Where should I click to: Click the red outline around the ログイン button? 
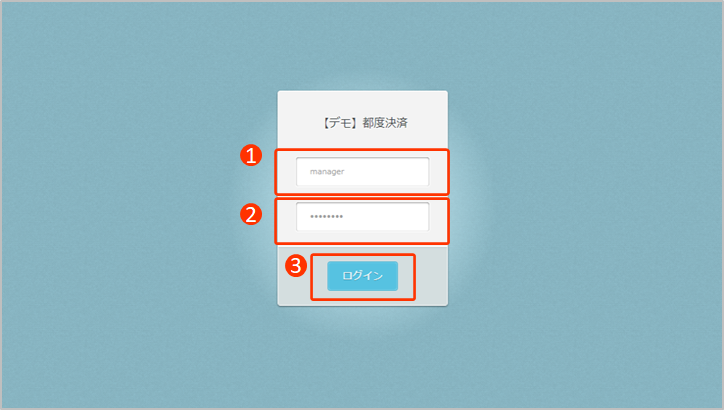click(x=363, y=255)
